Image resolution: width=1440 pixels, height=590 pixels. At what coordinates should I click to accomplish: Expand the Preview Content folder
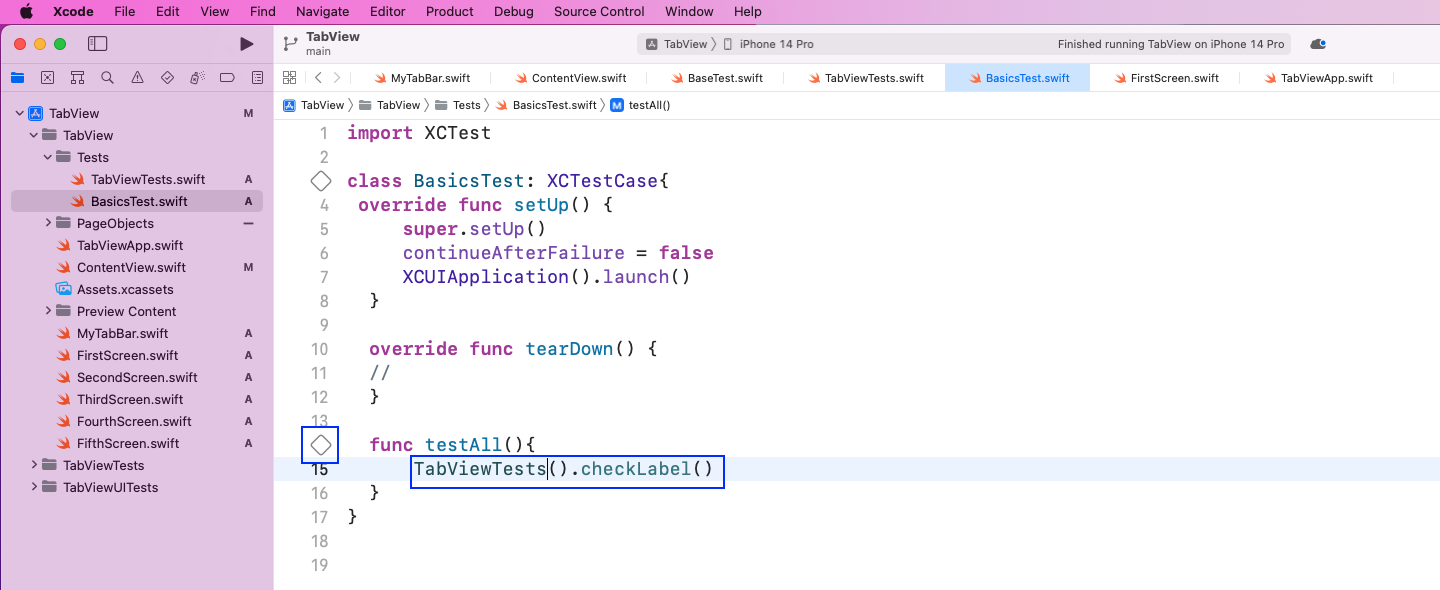click(47, 311)
